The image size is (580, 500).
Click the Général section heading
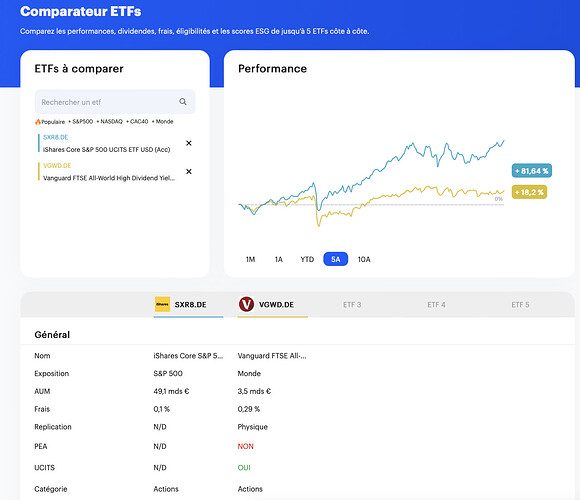pyautogui.click(x=52, y=335)
